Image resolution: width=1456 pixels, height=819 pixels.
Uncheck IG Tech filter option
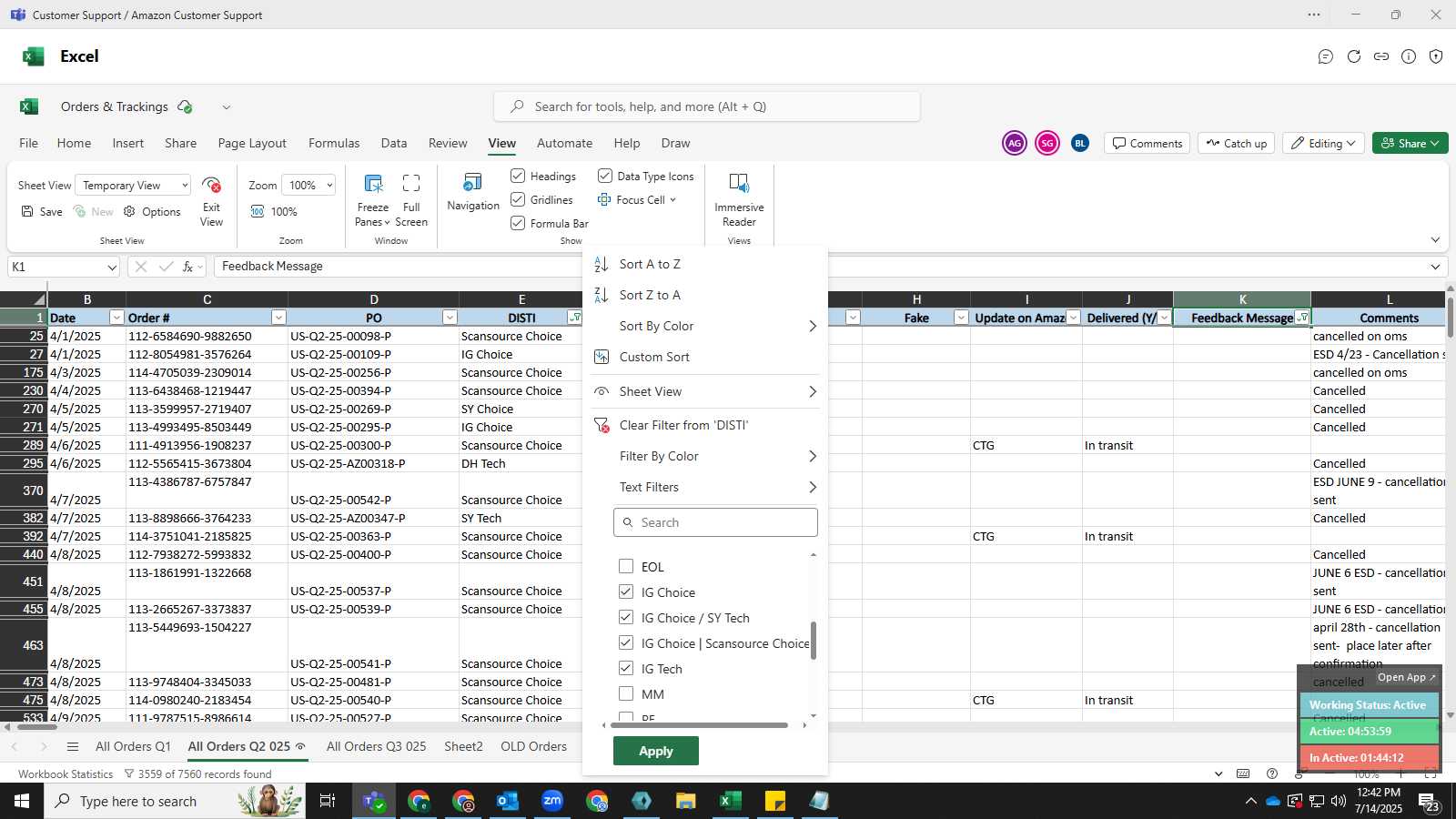pos(626,668)
